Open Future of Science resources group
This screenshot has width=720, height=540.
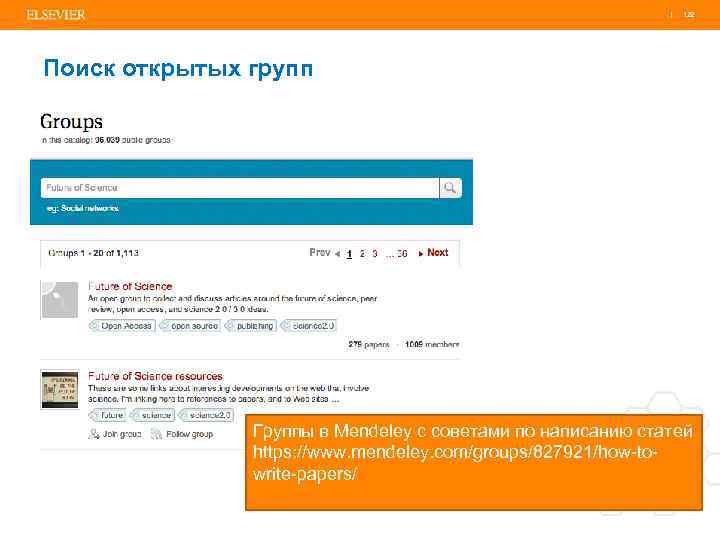[155, 376]
